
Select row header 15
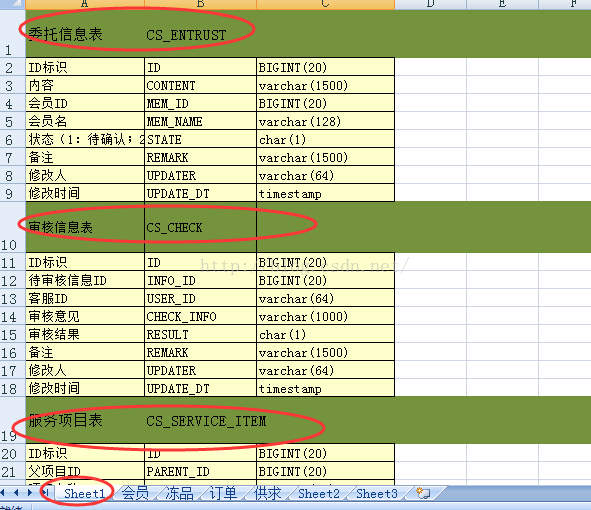(13, 334)
